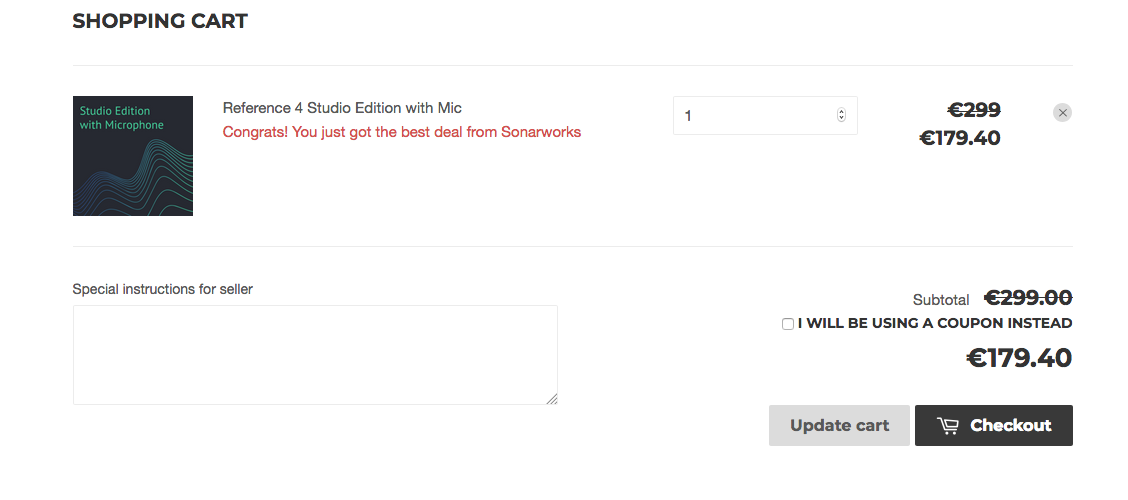Decrease quantity using the stepper down arrow
The image size is (1128, 500).
tap(841, 119)
